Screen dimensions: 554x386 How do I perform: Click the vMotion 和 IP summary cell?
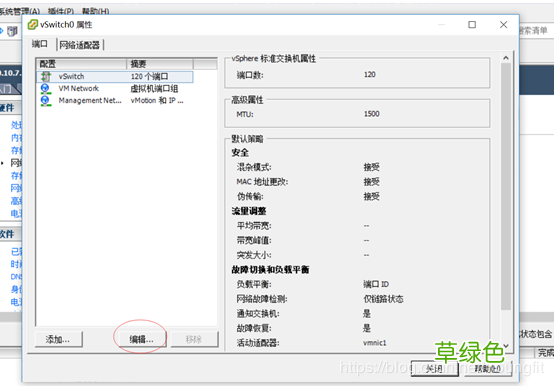click(x=157, y=101)
